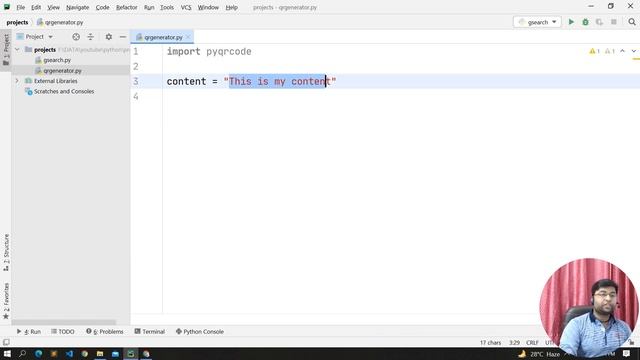Open the VCS menu
The height and width of the screenshot is (360, 640).
(x=186, y=7)
